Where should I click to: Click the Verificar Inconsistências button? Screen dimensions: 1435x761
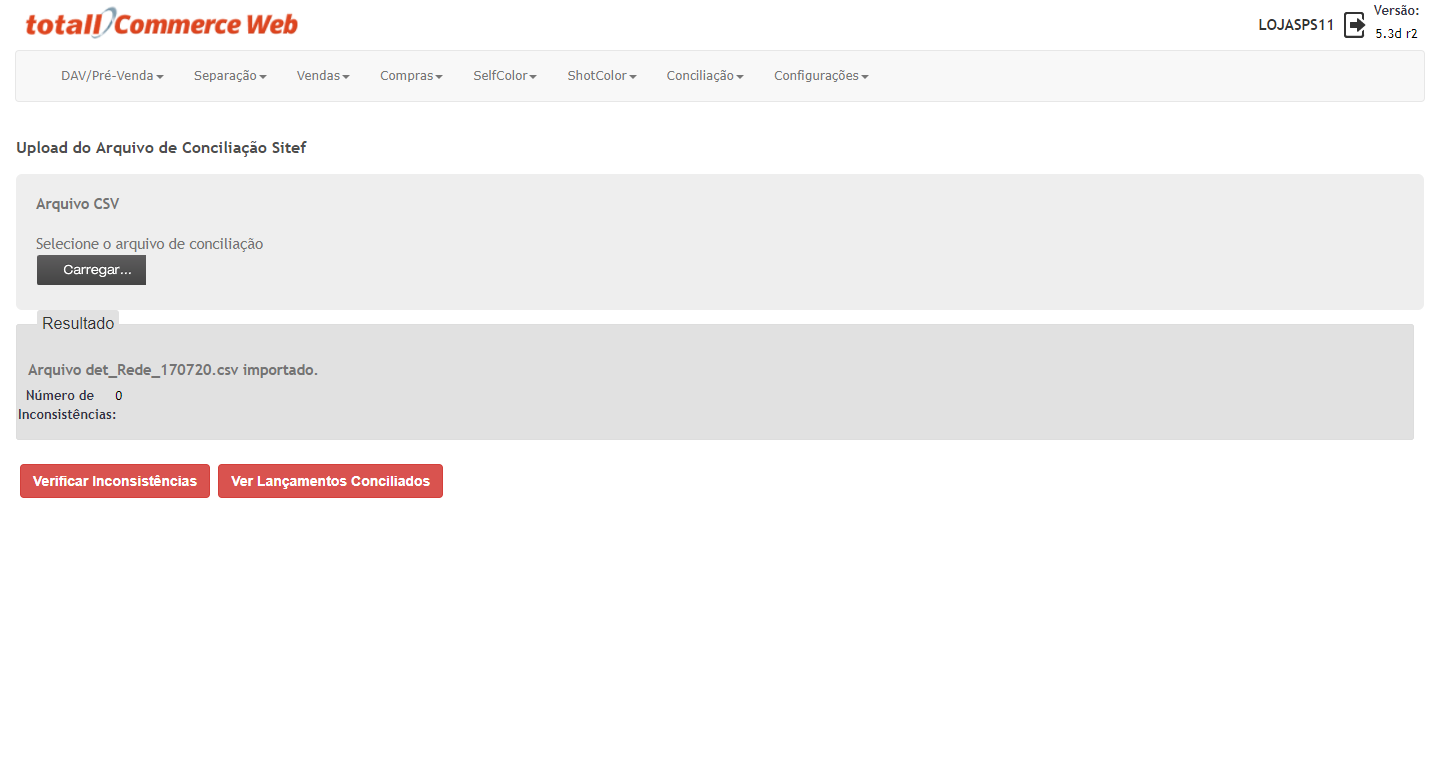coord(115,481)
